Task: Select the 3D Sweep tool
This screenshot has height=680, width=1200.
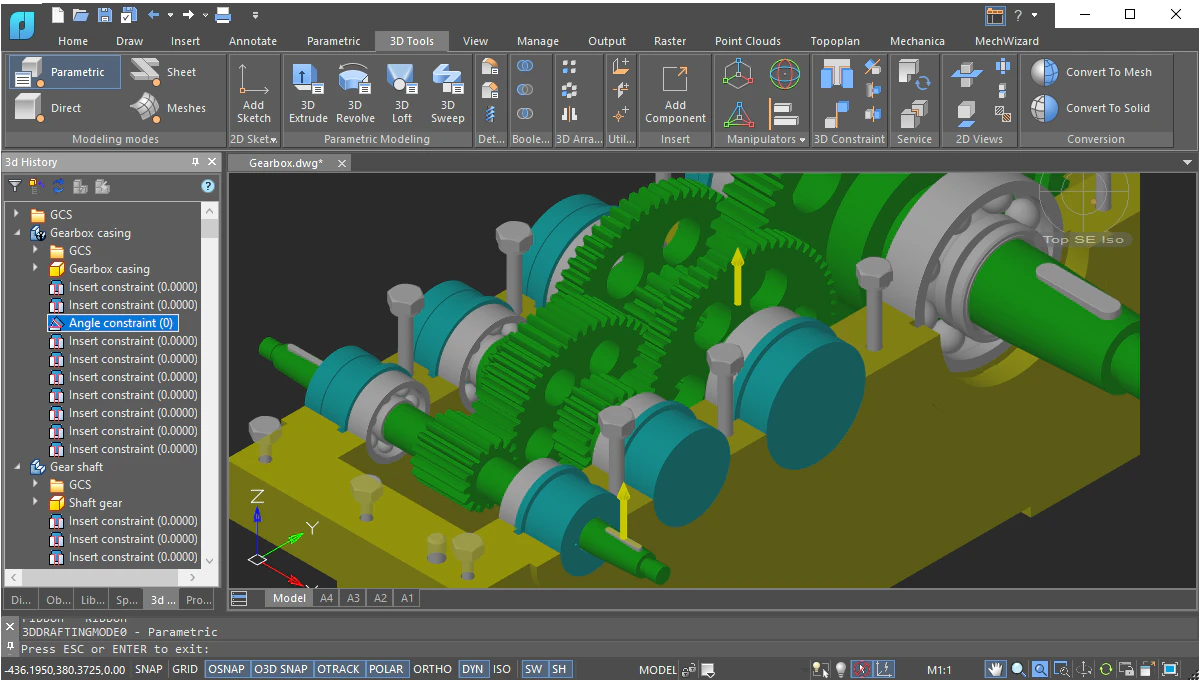Action: [x=447, y=90]
